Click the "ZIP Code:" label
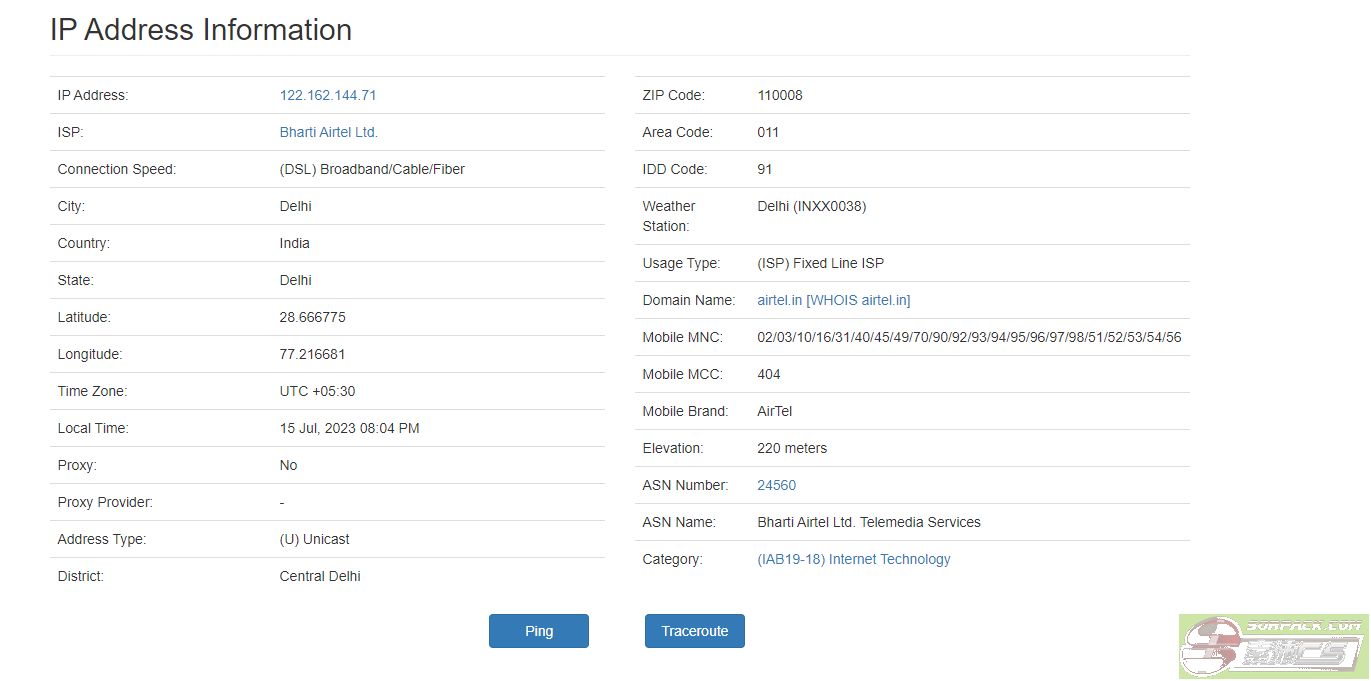This screenshot has width=1371, height=681. 674,95
